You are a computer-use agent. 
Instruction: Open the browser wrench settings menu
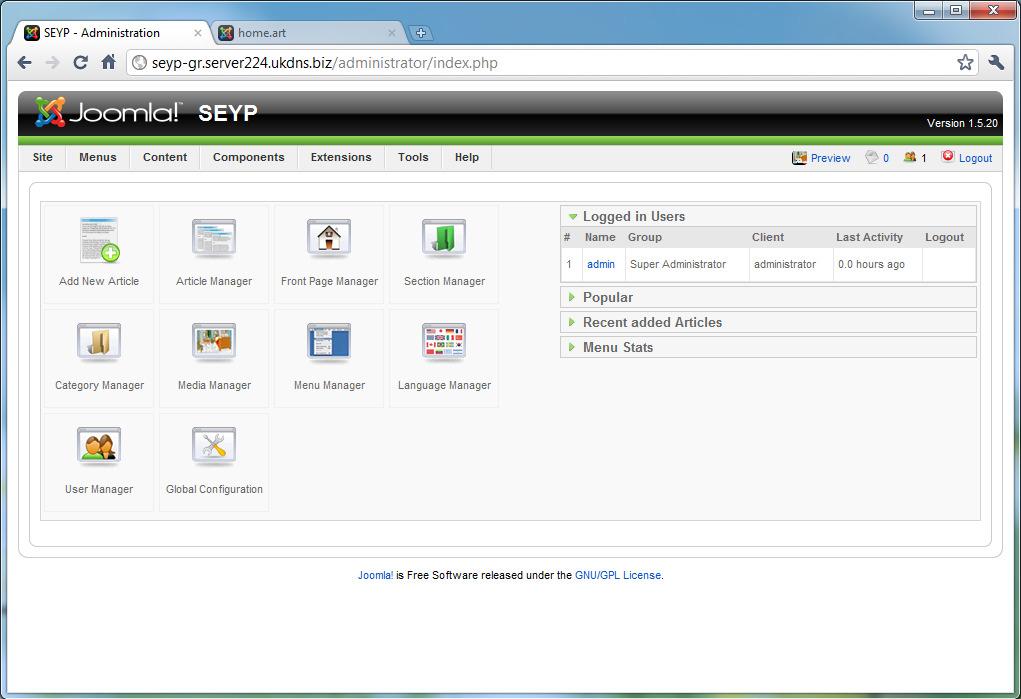tap(996, 63)
